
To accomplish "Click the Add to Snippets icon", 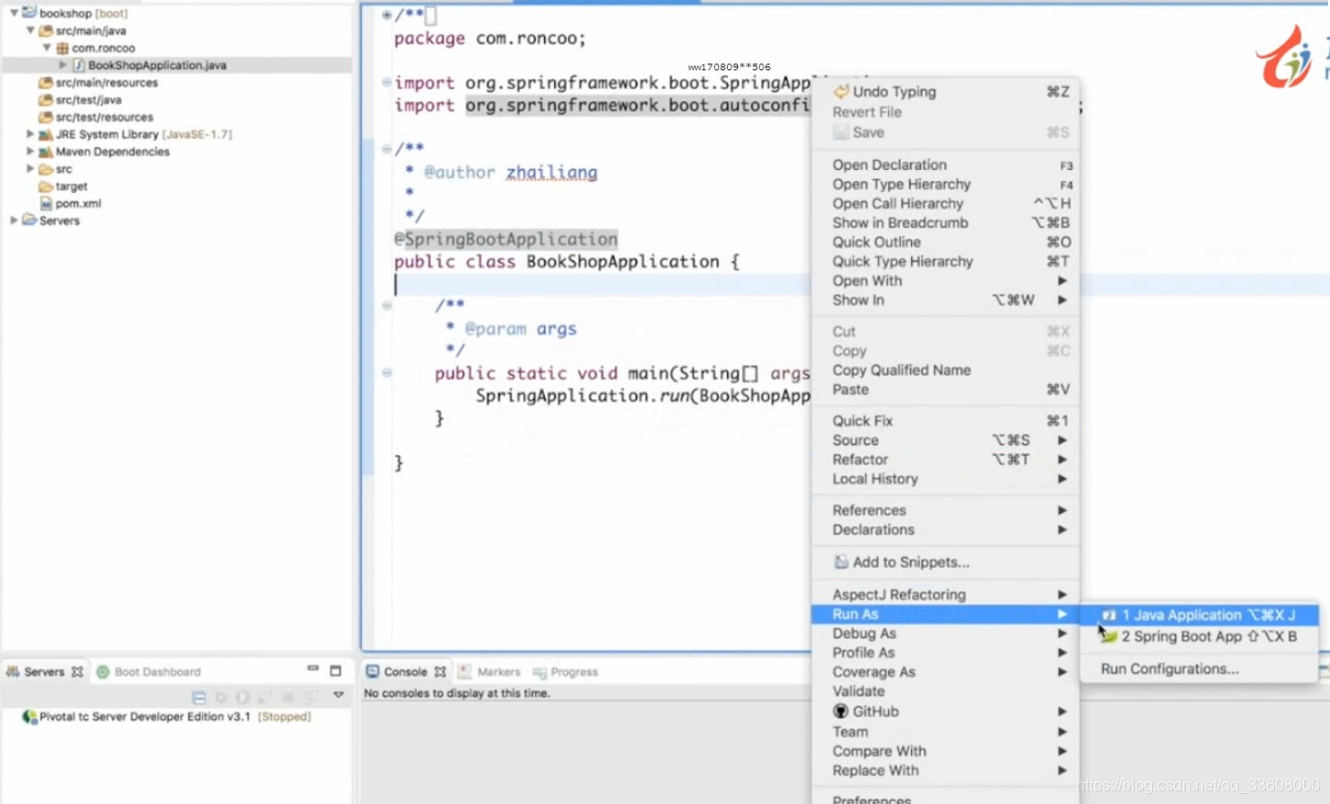I will pyautogui.click(x=841, y=562).
